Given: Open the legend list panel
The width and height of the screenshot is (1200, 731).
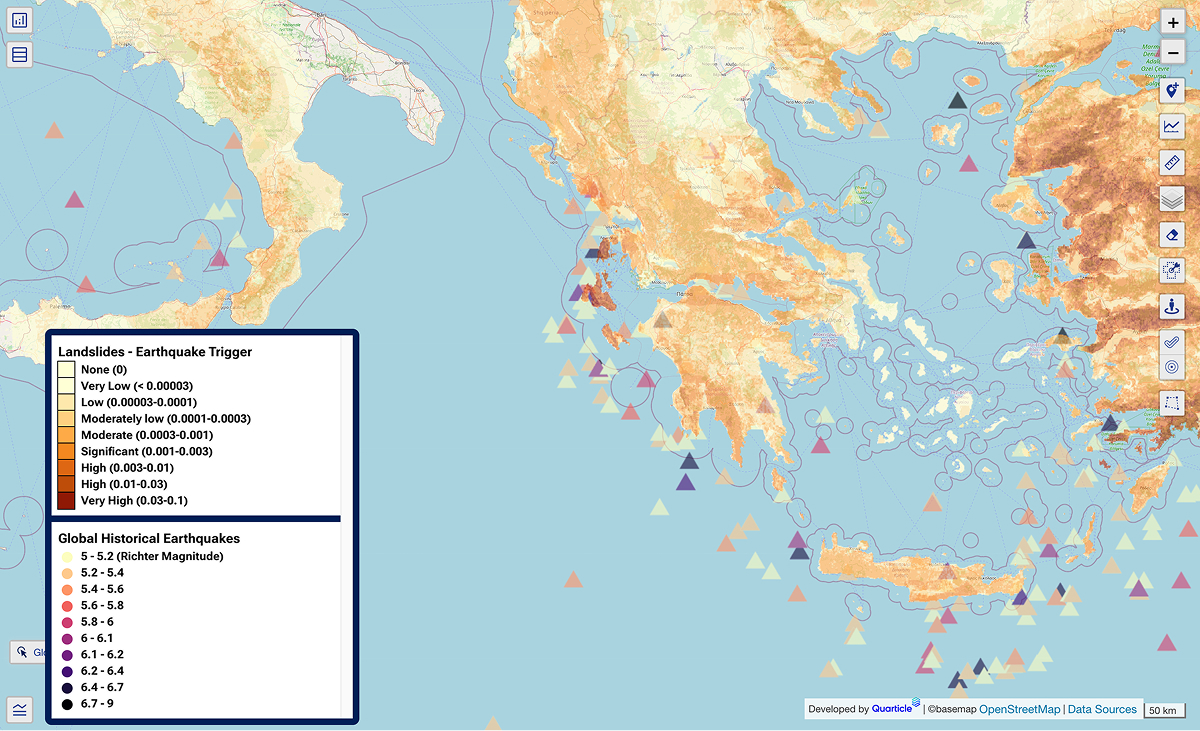Looking at the screenshot, I should click(19, 54).
